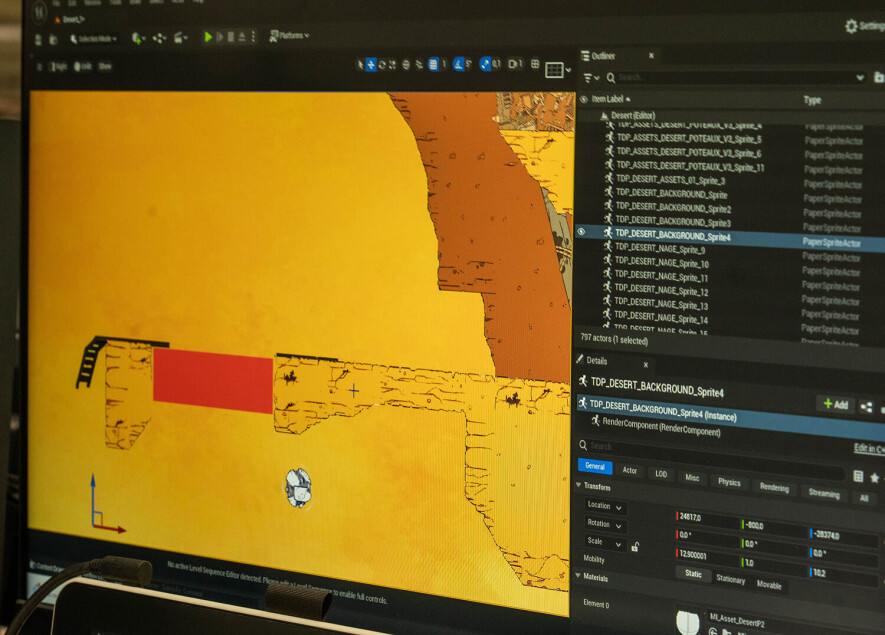Toggle surface snapping in viewport
885x635 pixels.
(419, 65)
